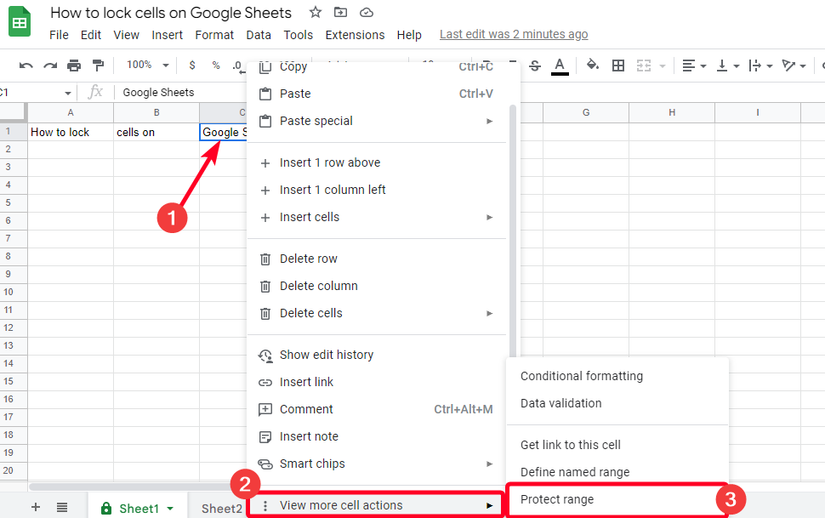Select Insert 1 row above
Screen dimensions: 825x518
[x=330, y=163]
